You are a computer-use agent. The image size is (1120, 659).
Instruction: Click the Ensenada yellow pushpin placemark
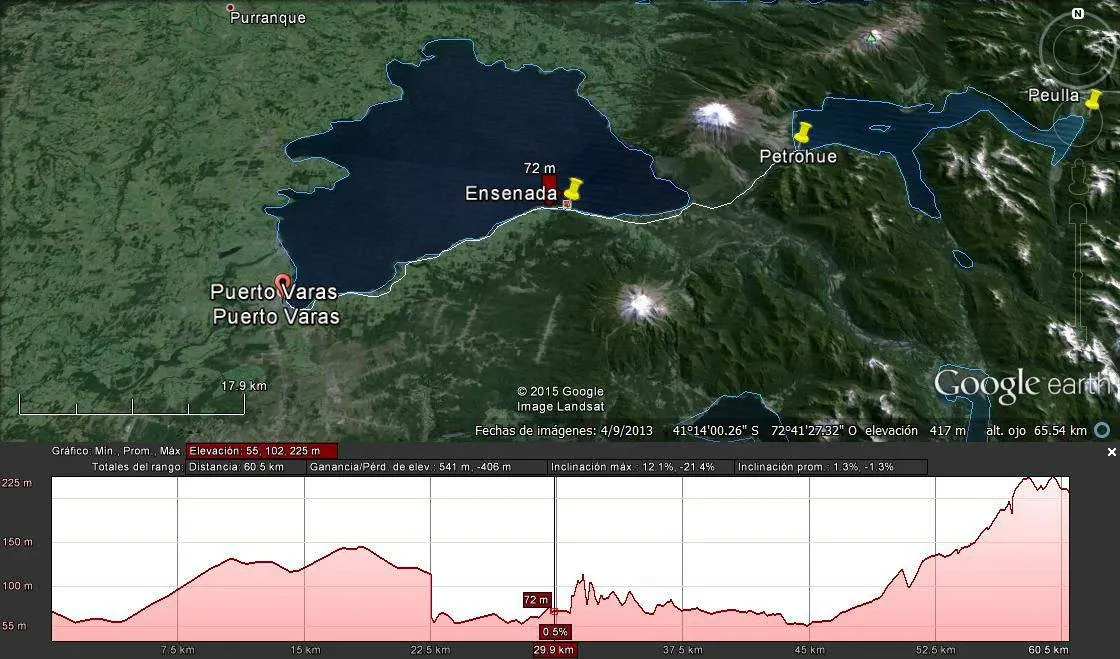(573, 189)
